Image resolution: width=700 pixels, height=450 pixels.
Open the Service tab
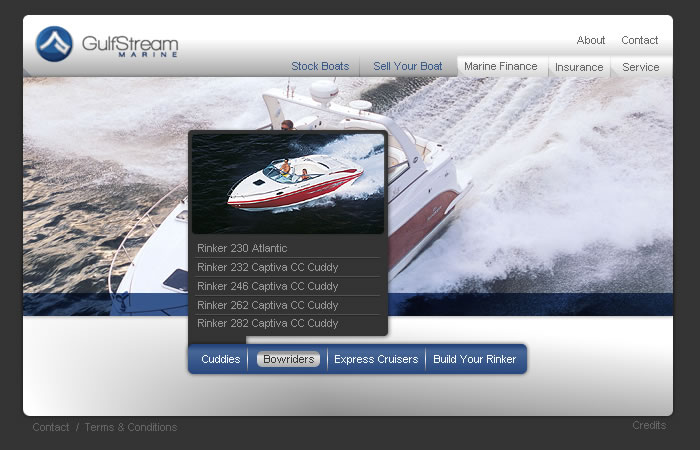641,67
